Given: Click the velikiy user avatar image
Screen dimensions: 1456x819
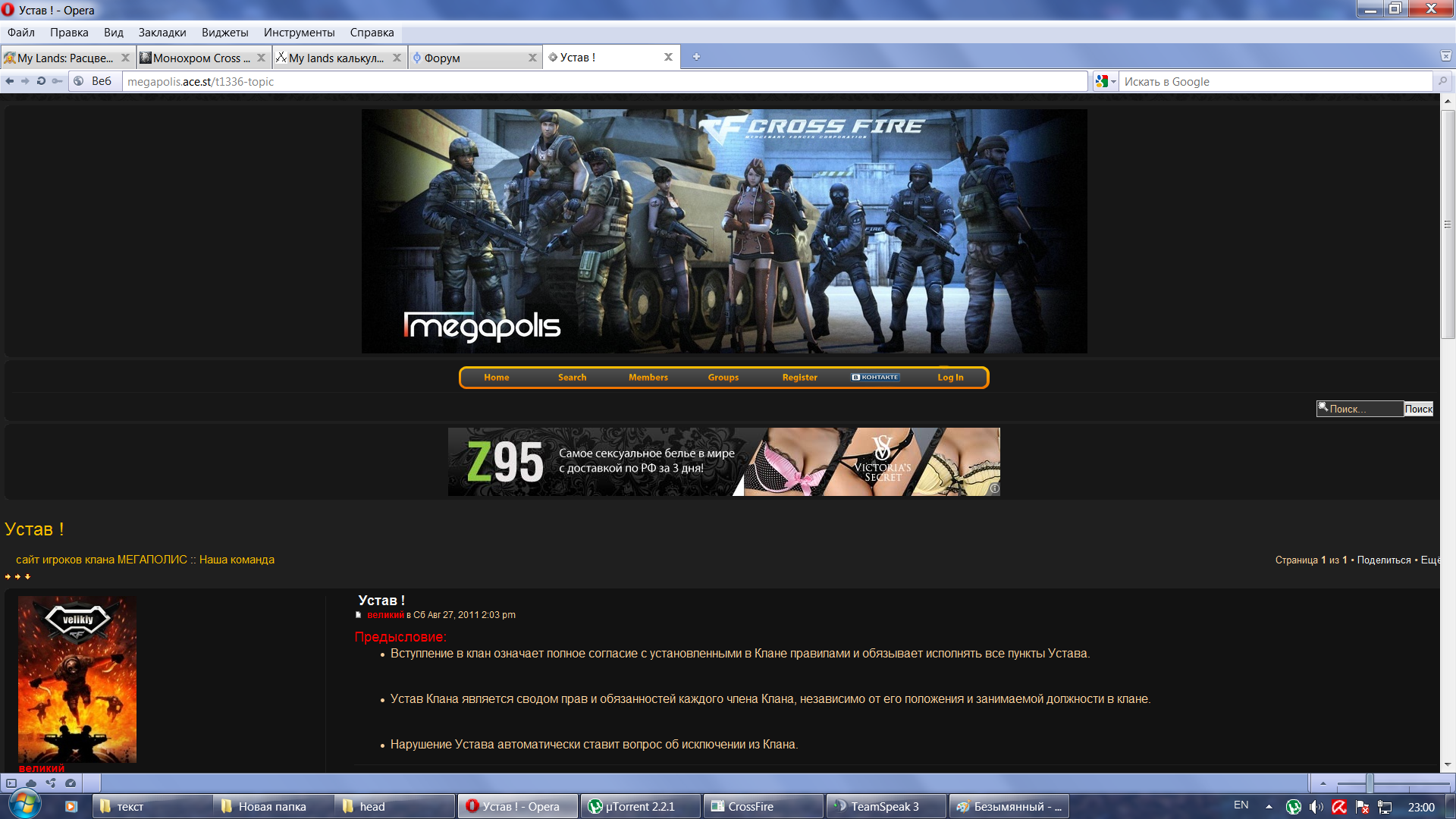Looking at the screenshot, I should point(77,679).
